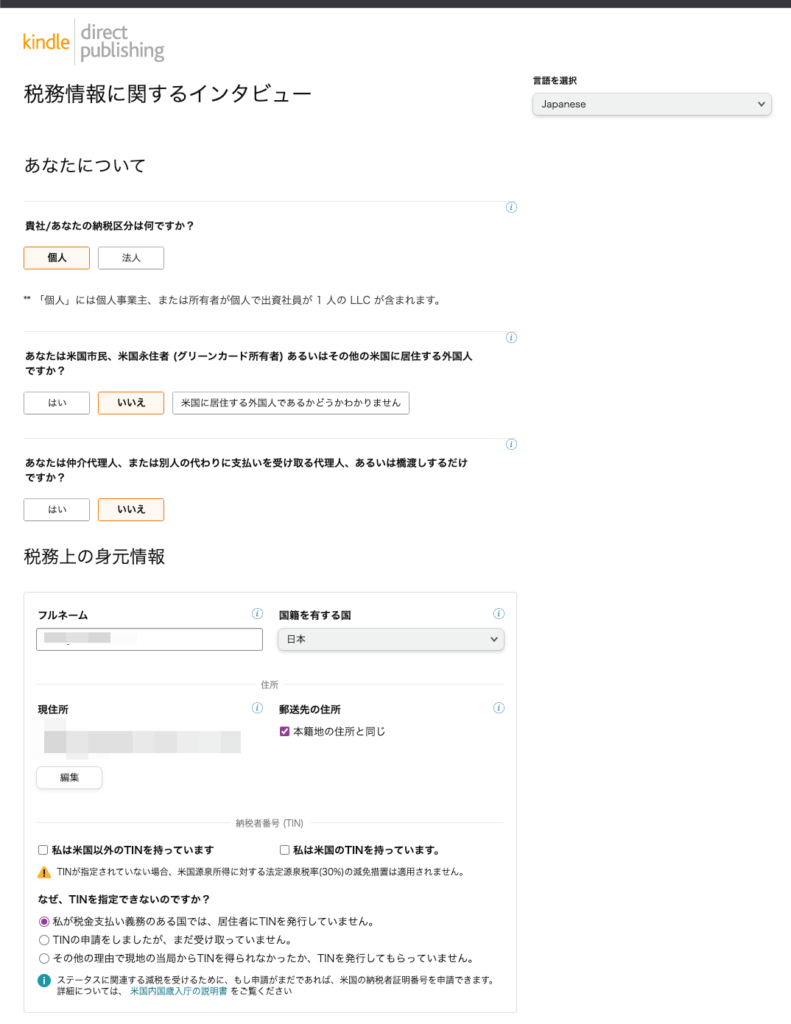
Task: Check 私は米国以外のTINを持っています box
Action: pos(43,850)
